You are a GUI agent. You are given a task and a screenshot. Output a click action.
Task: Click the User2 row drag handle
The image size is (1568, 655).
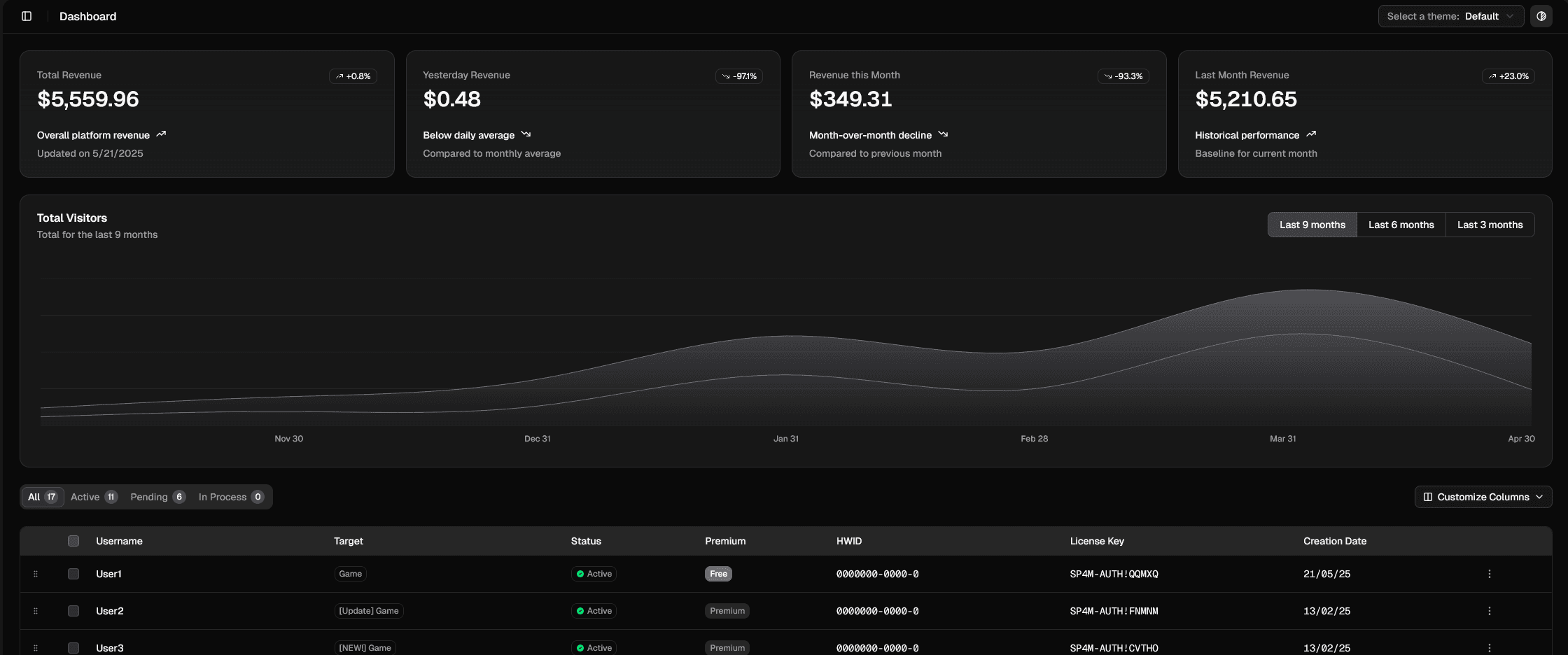[36, 611]
